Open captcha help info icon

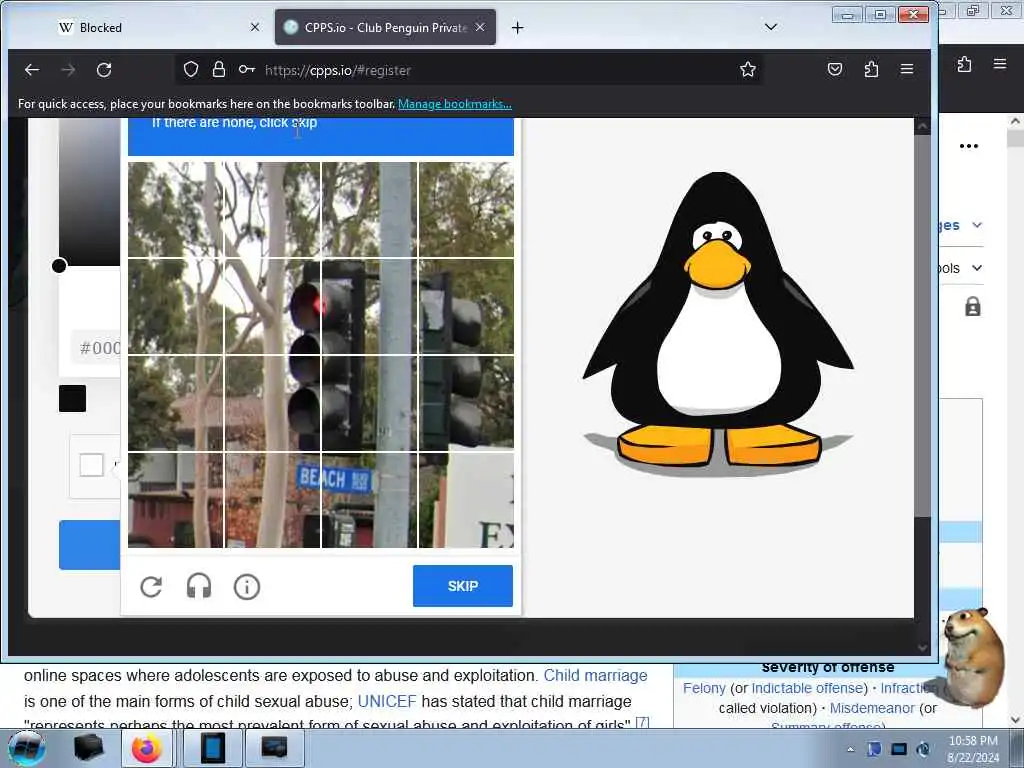[247, 586]
